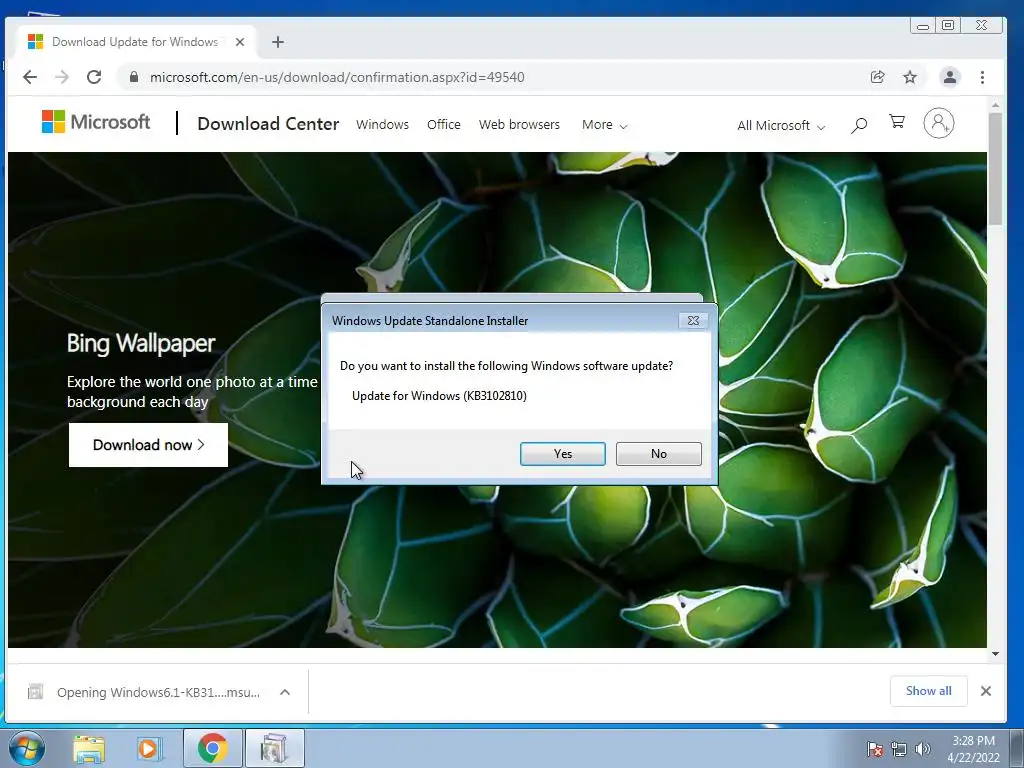Click the installer taskbar icon
Screen dimensions: 1024x768
point(274,748)
